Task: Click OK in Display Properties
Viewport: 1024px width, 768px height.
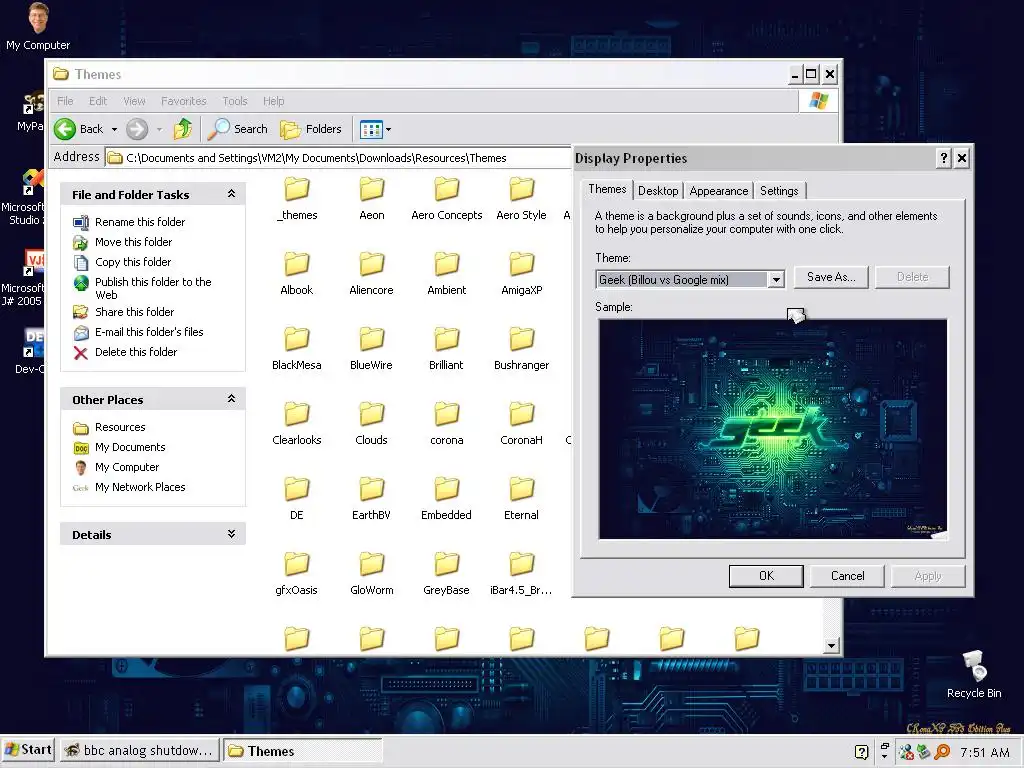Action: pos(766,576)
